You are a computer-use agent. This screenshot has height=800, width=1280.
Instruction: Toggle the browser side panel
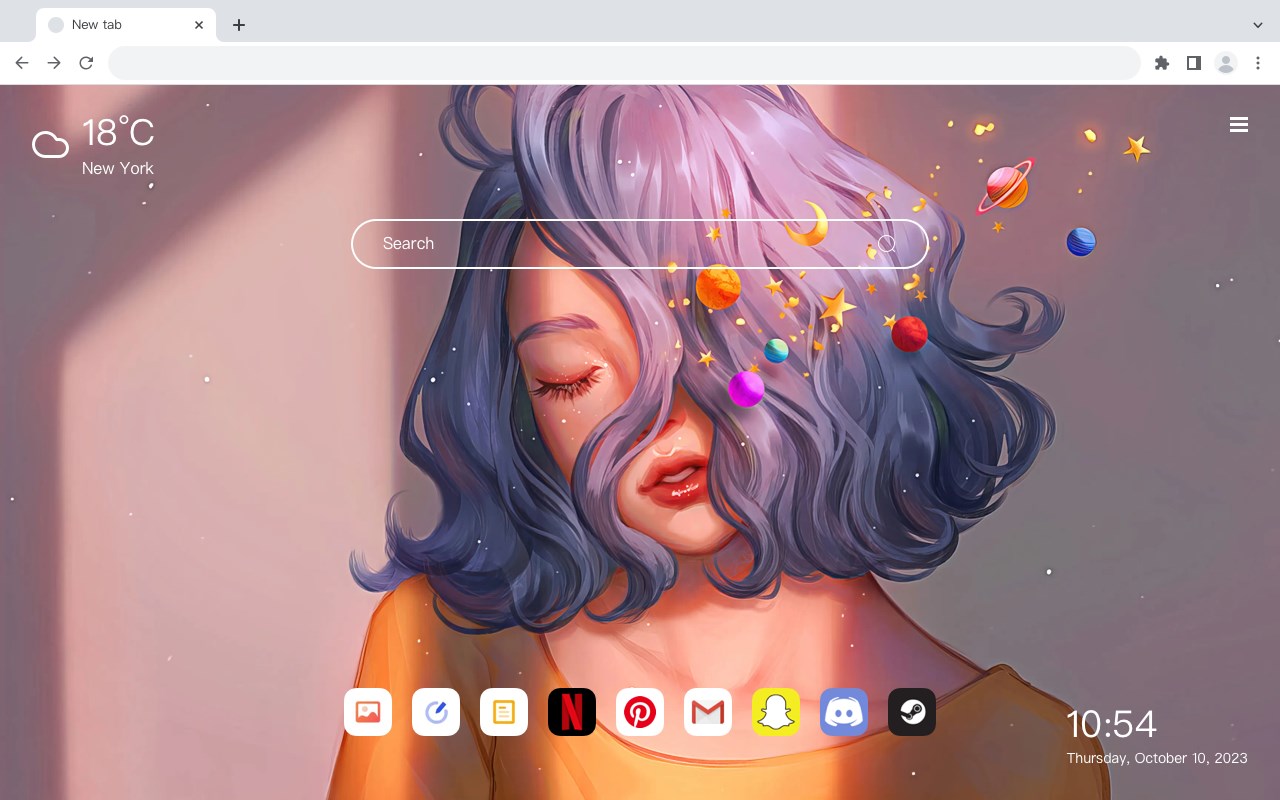tap(1193, 63)
